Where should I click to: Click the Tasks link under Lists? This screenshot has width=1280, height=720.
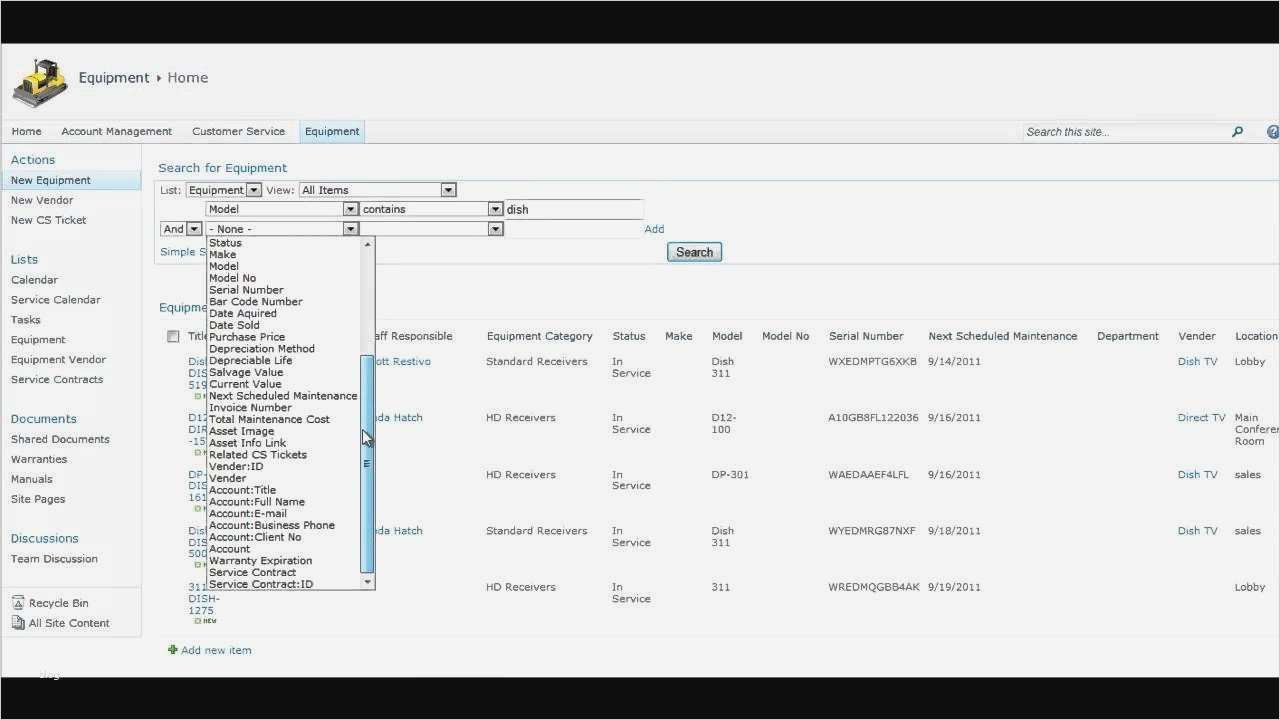26,320
